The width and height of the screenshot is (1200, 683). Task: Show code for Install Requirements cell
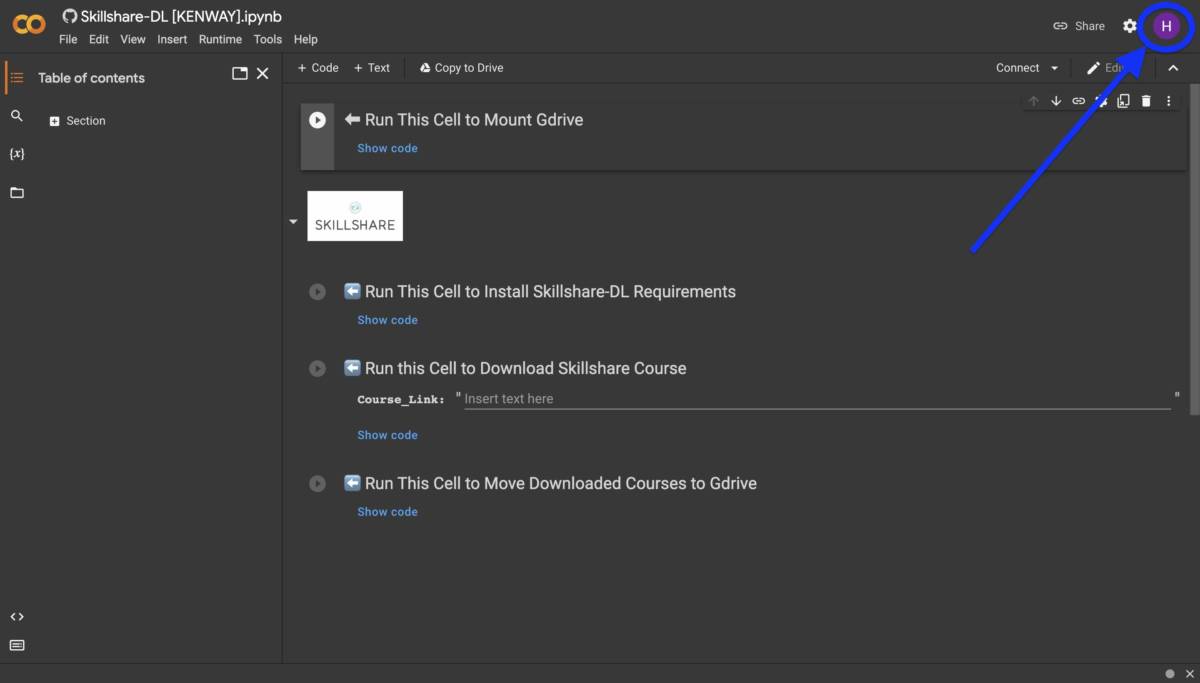[x=388, y=320]
